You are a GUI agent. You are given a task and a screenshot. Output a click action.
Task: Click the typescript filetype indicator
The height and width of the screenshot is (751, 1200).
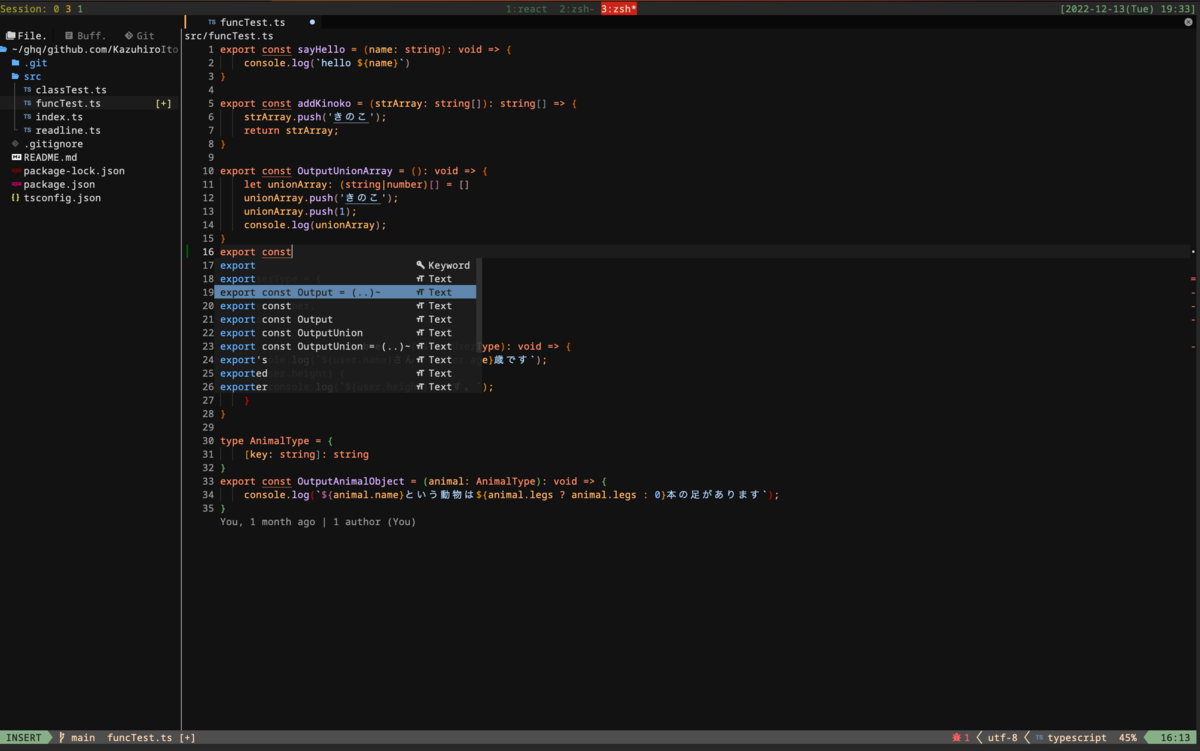(x=1077, y=738)
